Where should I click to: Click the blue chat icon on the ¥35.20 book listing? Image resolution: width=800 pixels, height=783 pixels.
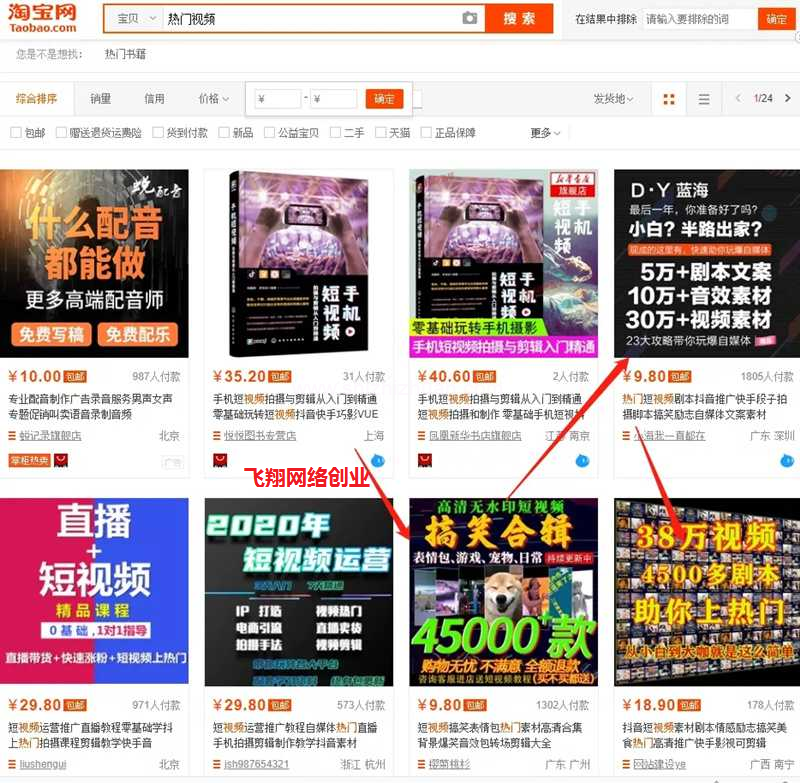coord(377,460)
